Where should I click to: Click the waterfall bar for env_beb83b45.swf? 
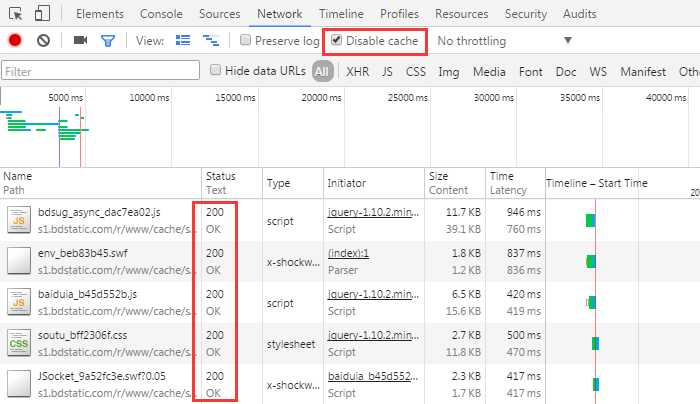click(x=591, y=262)
